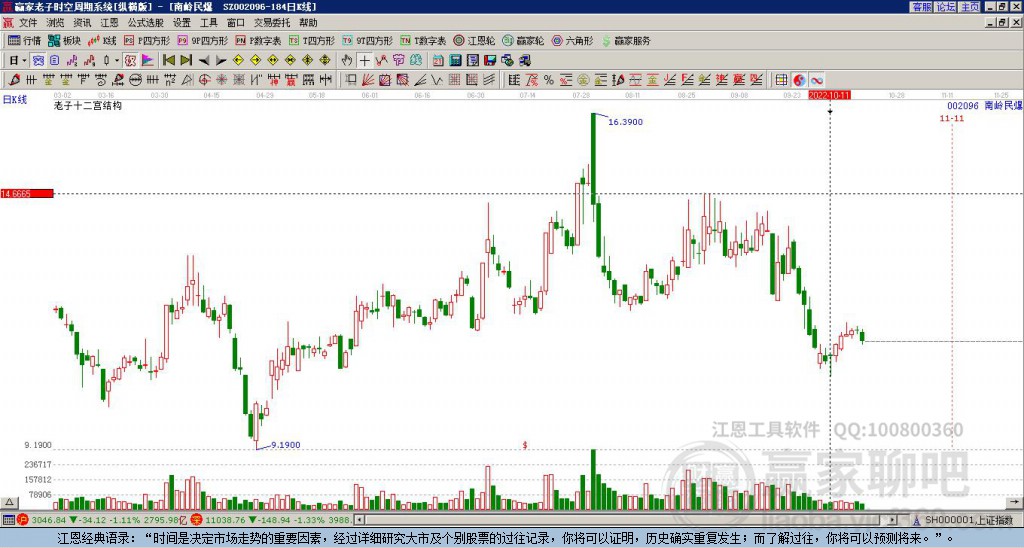Click the 236717 volume axis value

pos(38,464)
